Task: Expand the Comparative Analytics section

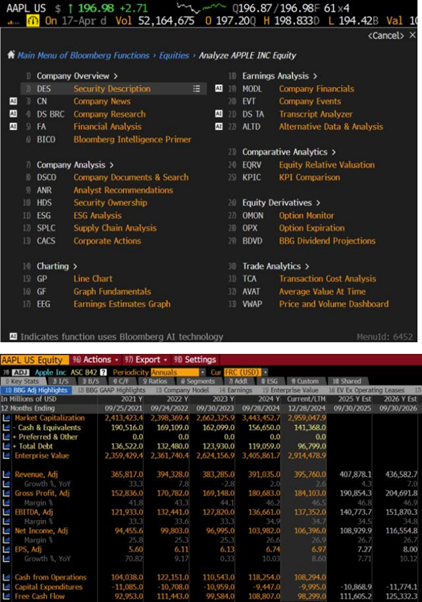Action: 289,152
